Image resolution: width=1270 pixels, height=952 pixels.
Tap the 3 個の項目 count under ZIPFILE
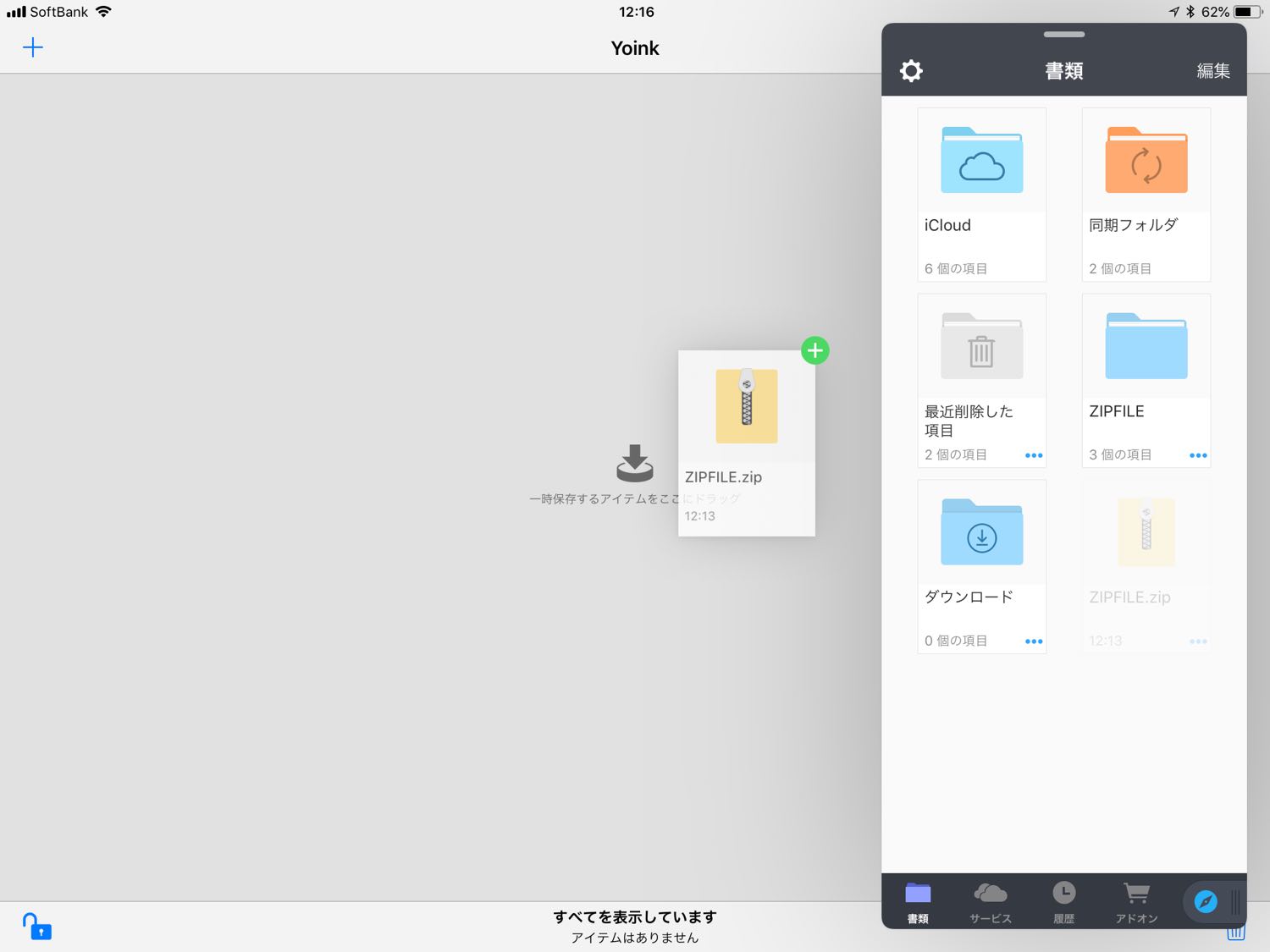pos(1120,454)
